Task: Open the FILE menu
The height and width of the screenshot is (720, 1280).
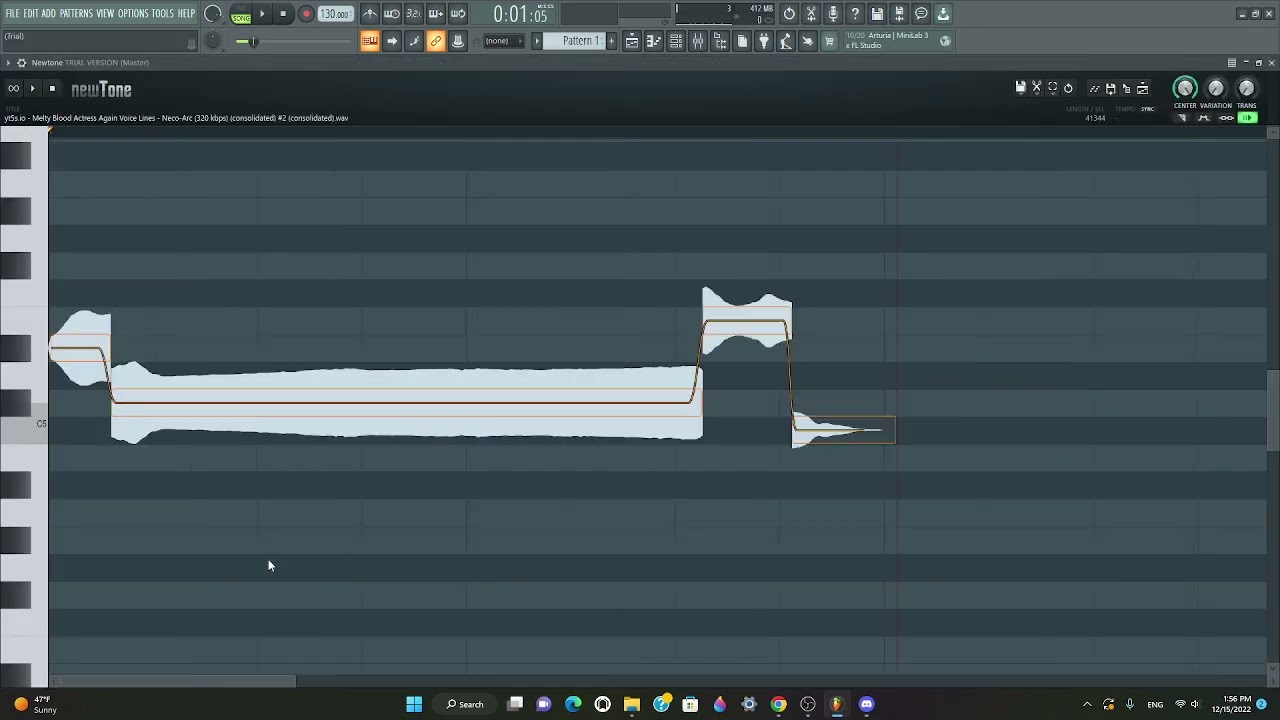Action: (x=12, y=14)
